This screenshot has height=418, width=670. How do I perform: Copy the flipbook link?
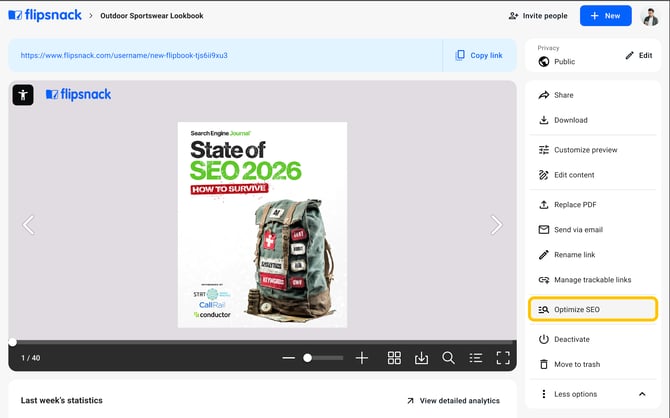pos(479,55)
